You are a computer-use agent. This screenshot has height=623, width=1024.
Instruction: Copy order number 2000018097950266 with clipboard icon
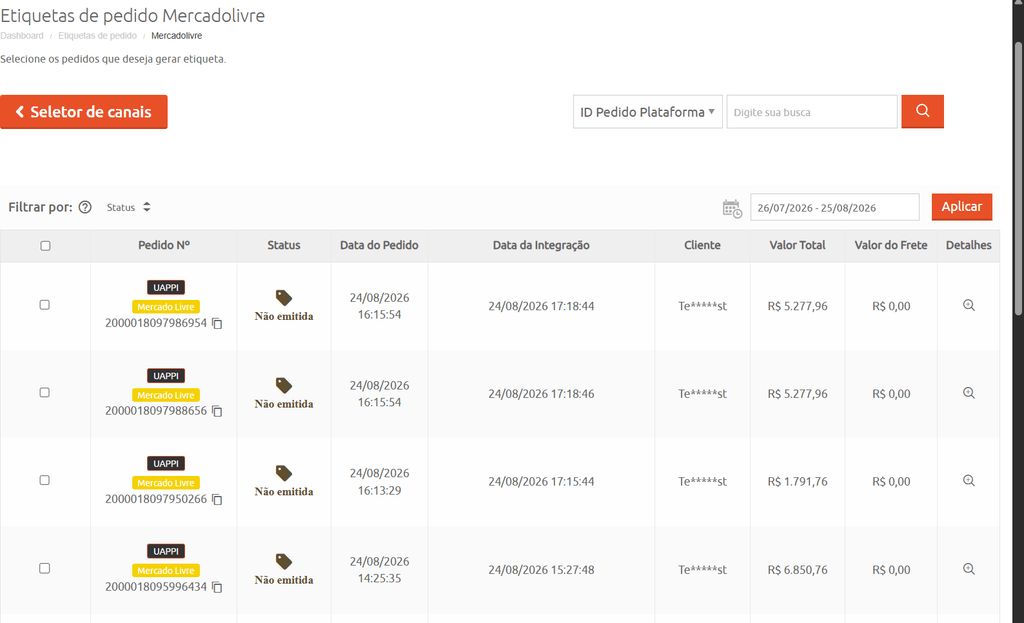[217, 499]
